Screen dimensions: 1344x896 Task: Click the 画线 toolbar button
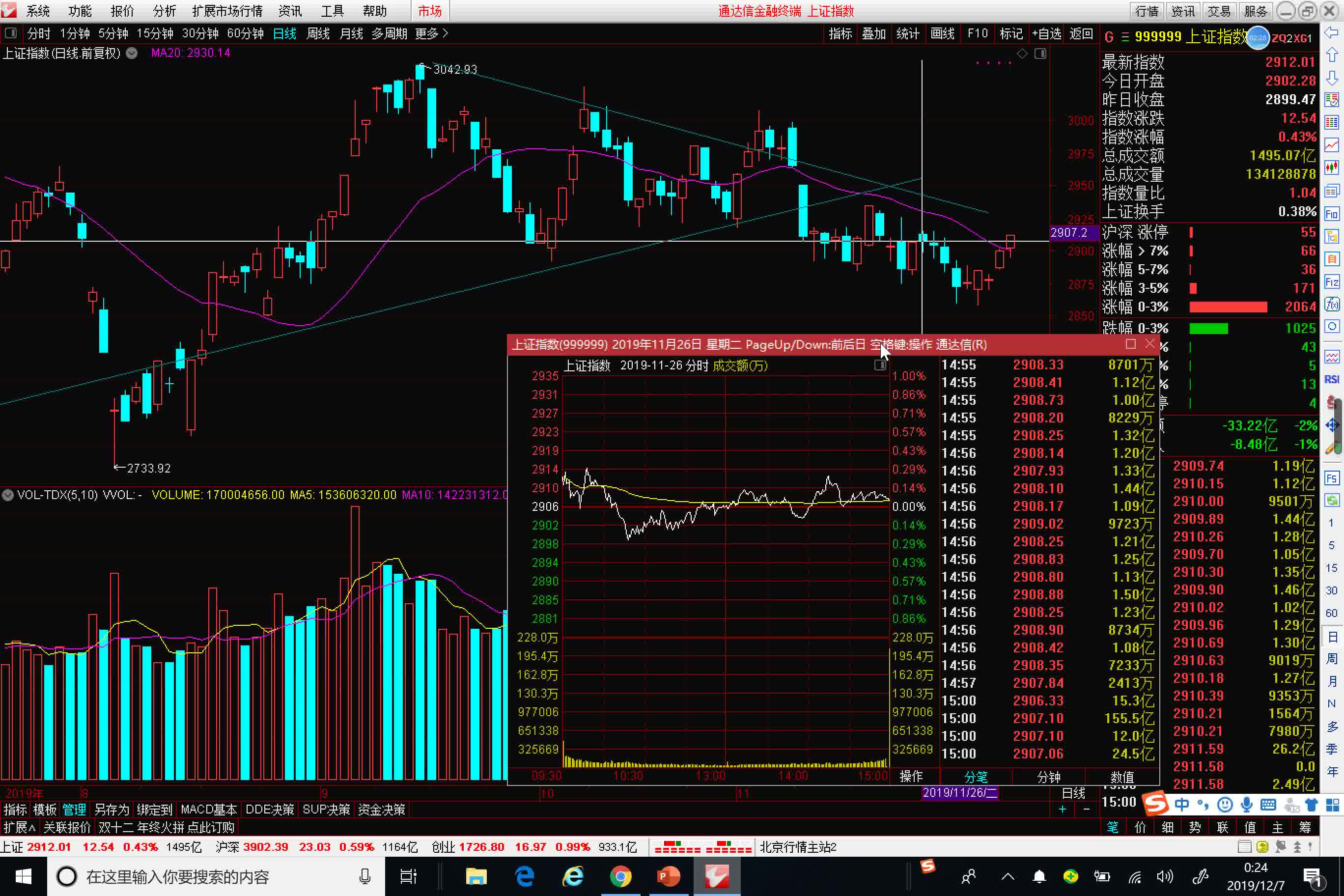tap(942, 34)
